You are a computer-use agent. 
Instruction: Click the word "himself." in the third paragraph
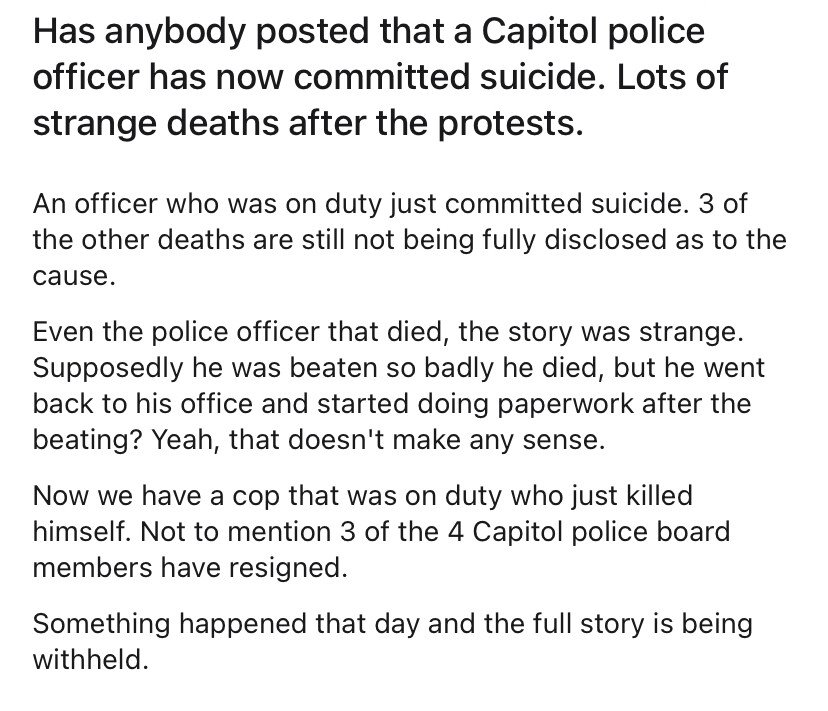click(x=80, y=531)
